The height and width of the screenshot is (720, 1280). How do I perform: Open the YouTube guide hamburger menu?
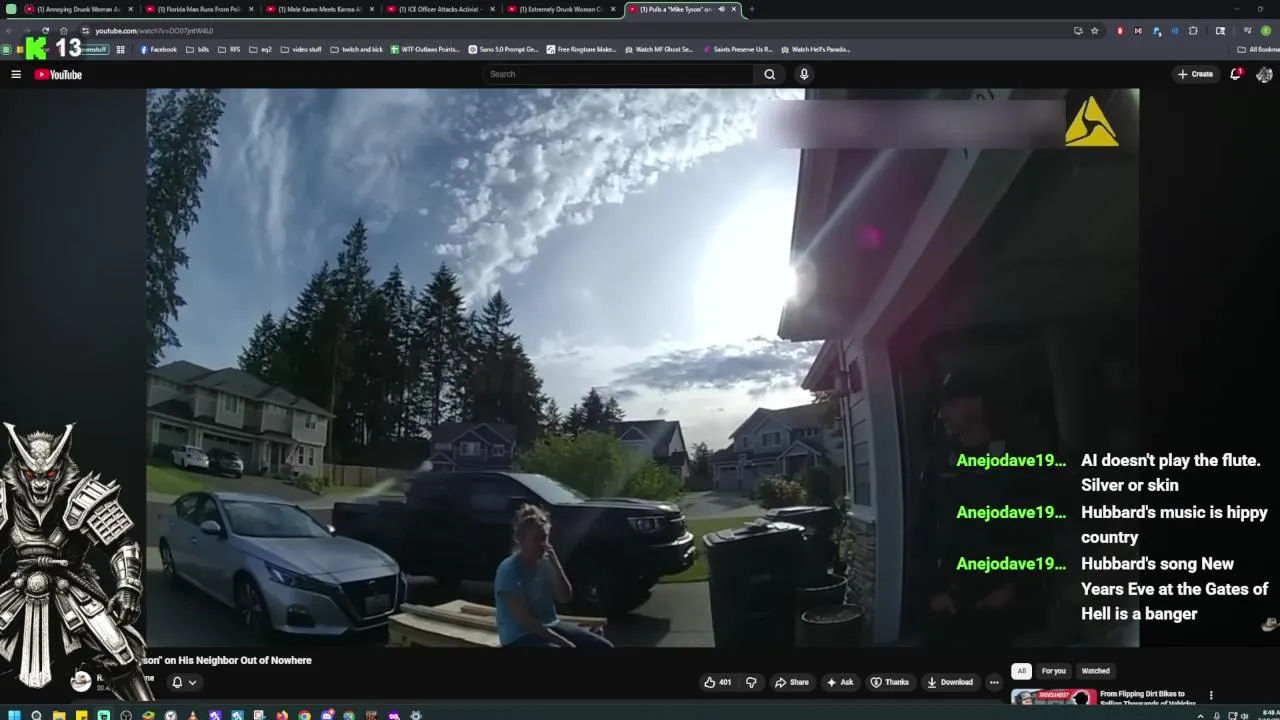pos(16,74)
